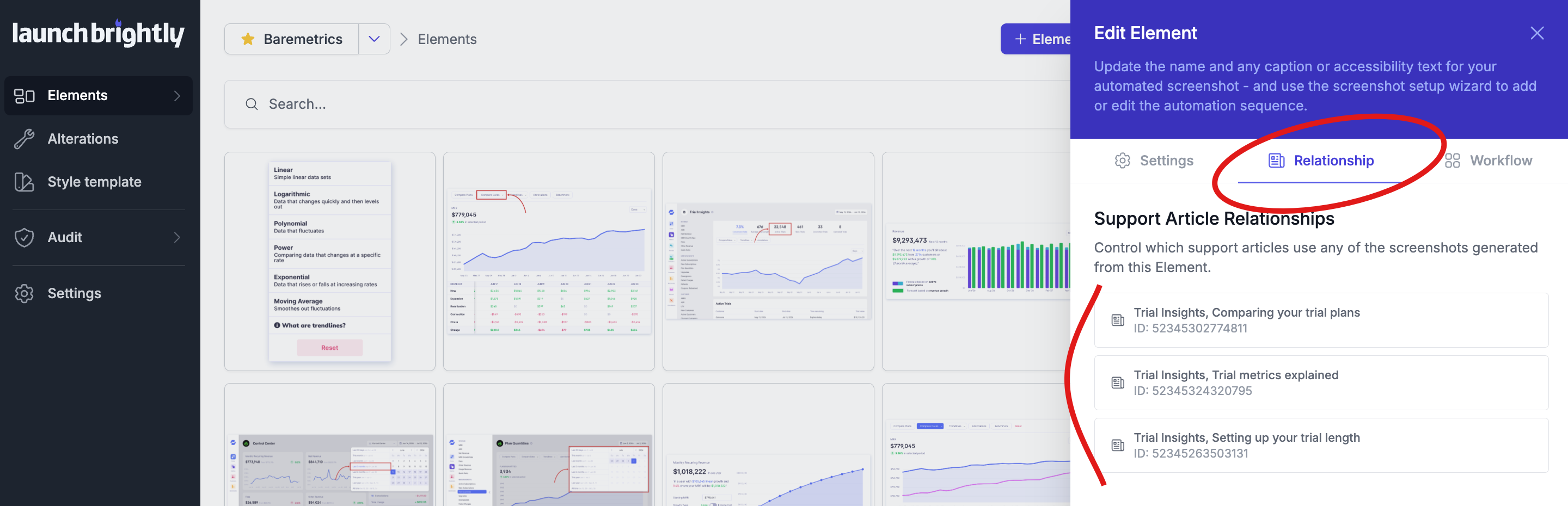
Task: Click the Settings gear icon in sidebar
Action: coord(24,293)
